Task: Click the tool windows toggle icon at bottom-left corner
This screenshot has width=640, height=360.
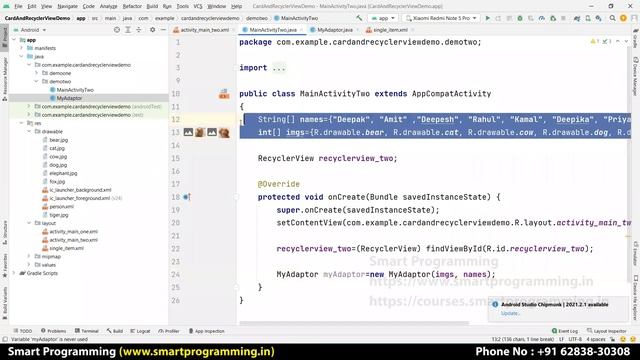Action: [x=5, y=339]
